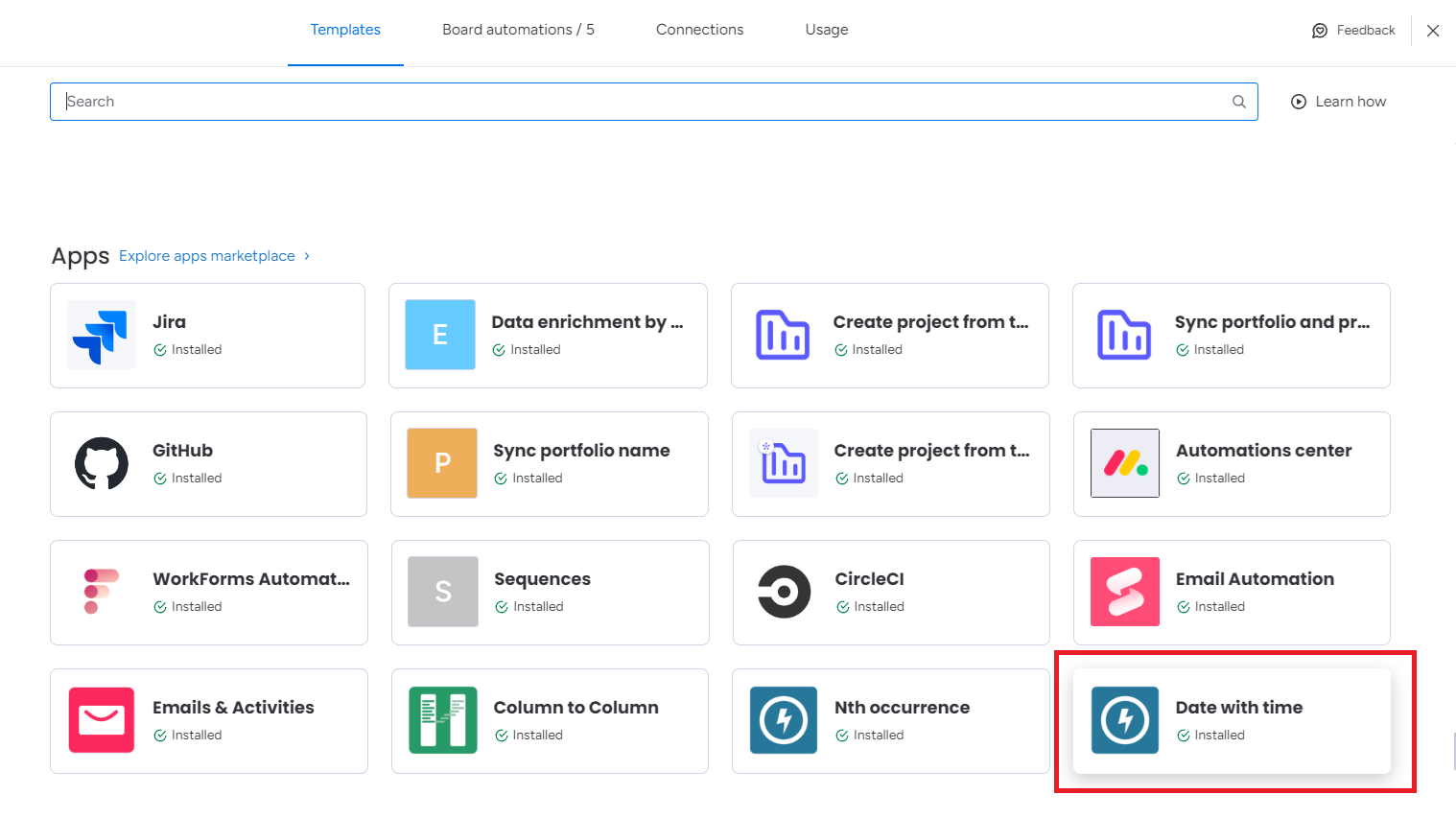Select the Emails & Activities title
The image size is (1456, 818).
[233, 708]
